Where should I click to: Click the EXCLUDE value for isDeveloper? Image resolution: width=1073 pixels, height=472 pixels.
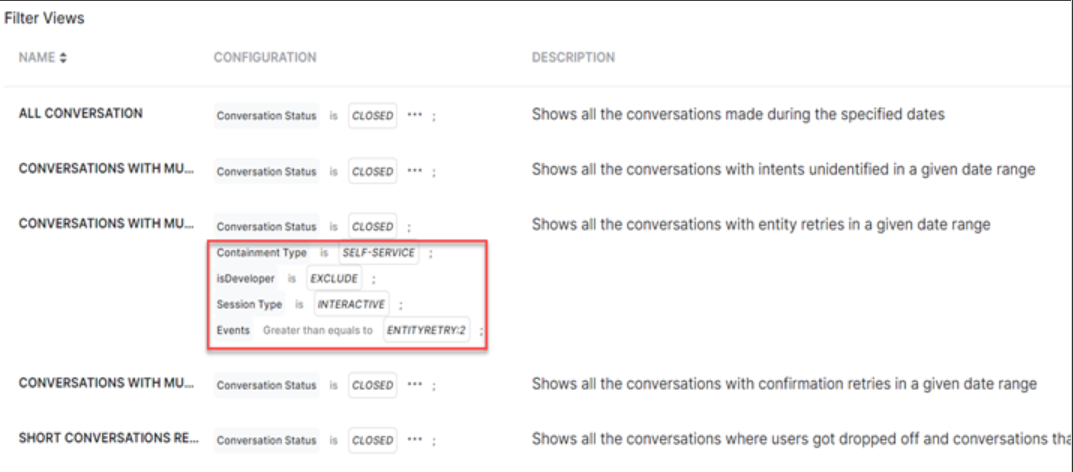click(x=333, y=279)
